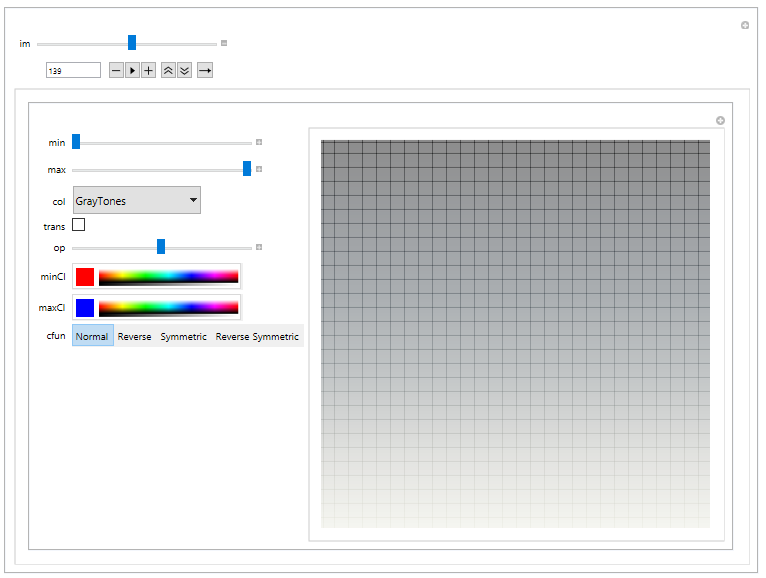Click the min slider handle

point(76,142)
